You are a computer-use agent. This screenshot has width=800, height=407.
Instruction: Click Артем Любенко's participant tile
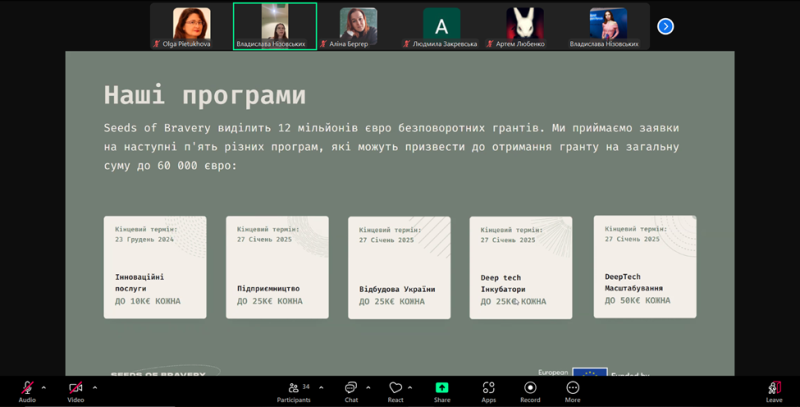pos(524,26)
